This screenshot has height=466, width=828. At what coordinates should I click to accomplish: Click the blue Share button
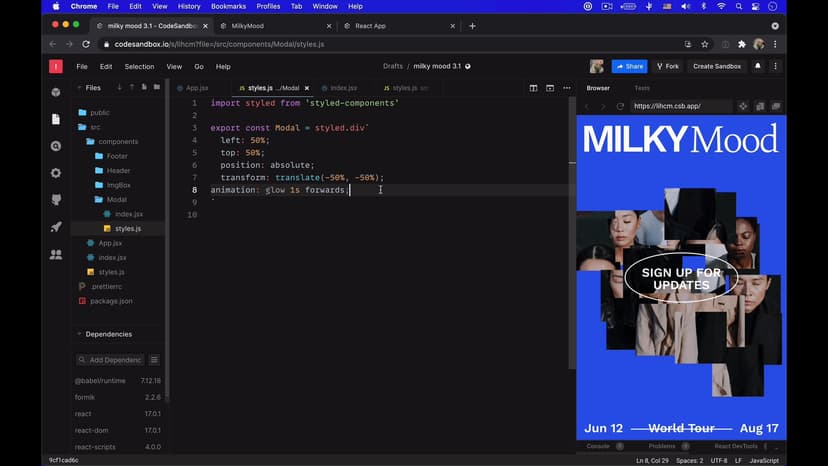tap(629, 67)
